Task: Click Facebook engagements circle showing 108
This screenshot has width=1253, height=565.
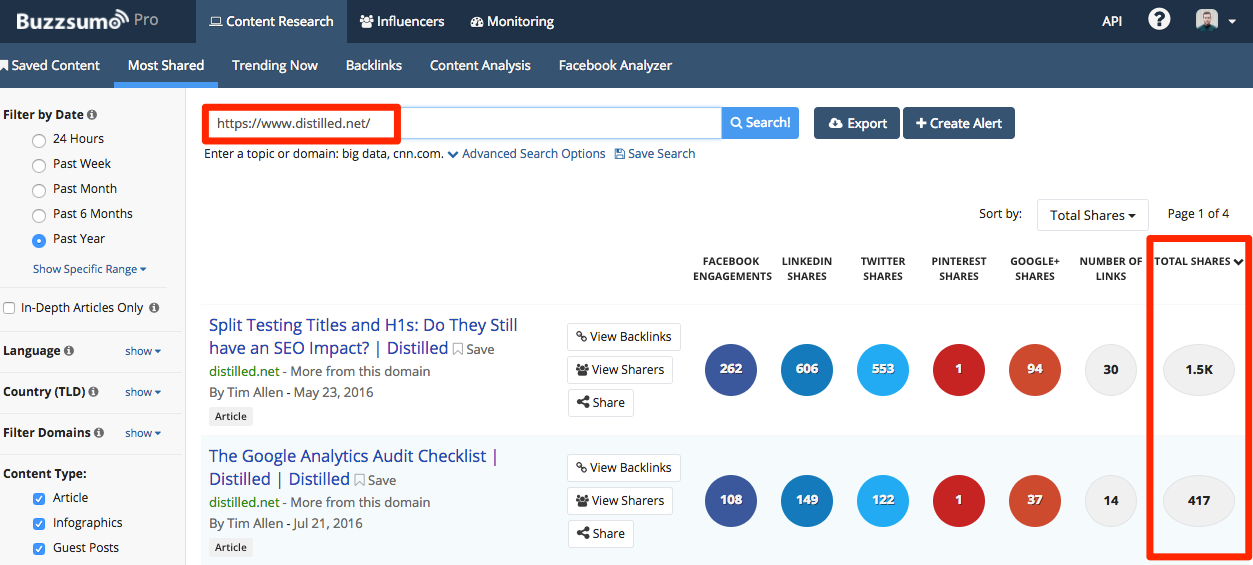Action: 731,500
